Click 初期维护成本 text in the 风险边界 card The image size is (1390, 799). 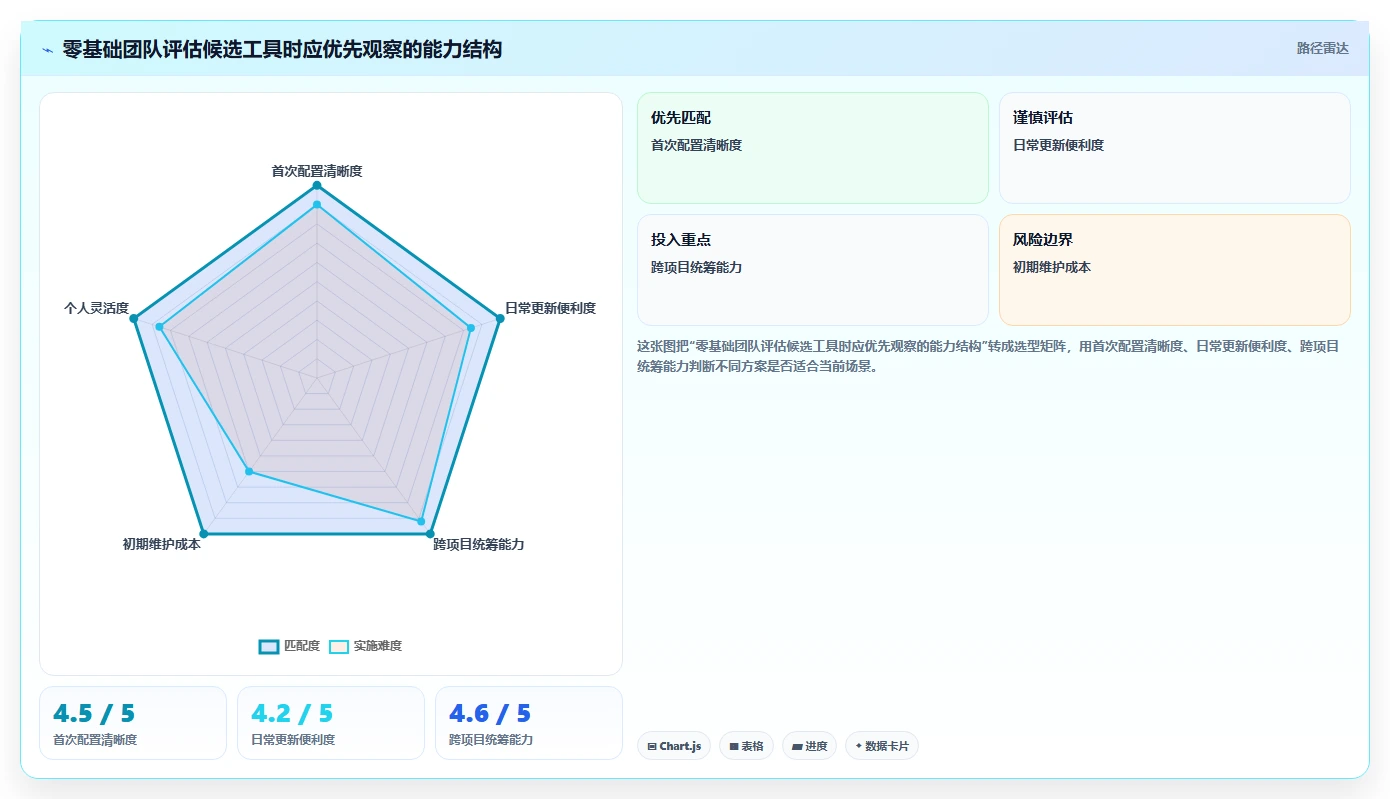tap(1052, 267)
